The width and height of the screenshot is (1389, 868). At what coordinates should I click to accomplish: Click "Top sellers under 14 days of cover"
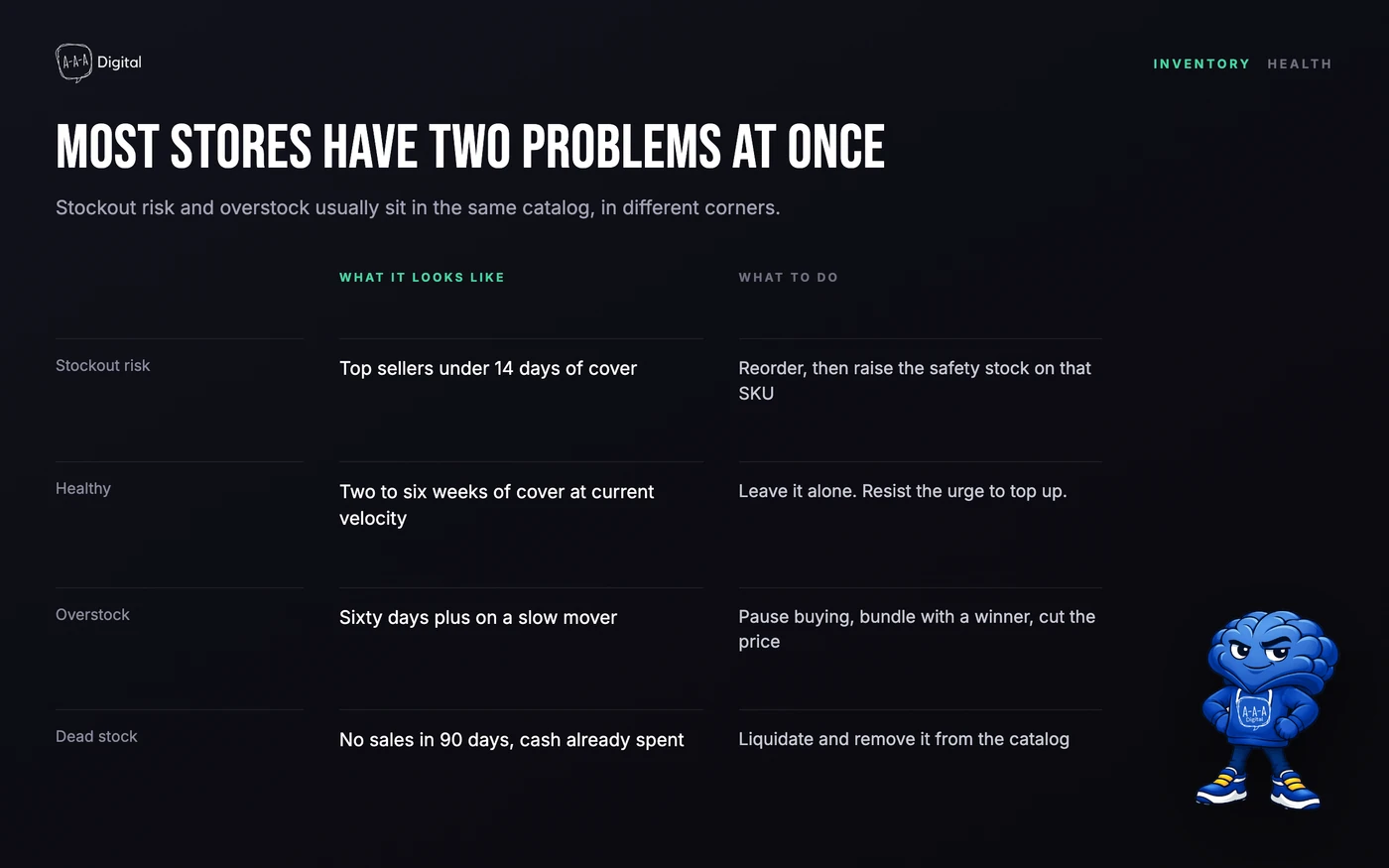(x=488, y=368)
